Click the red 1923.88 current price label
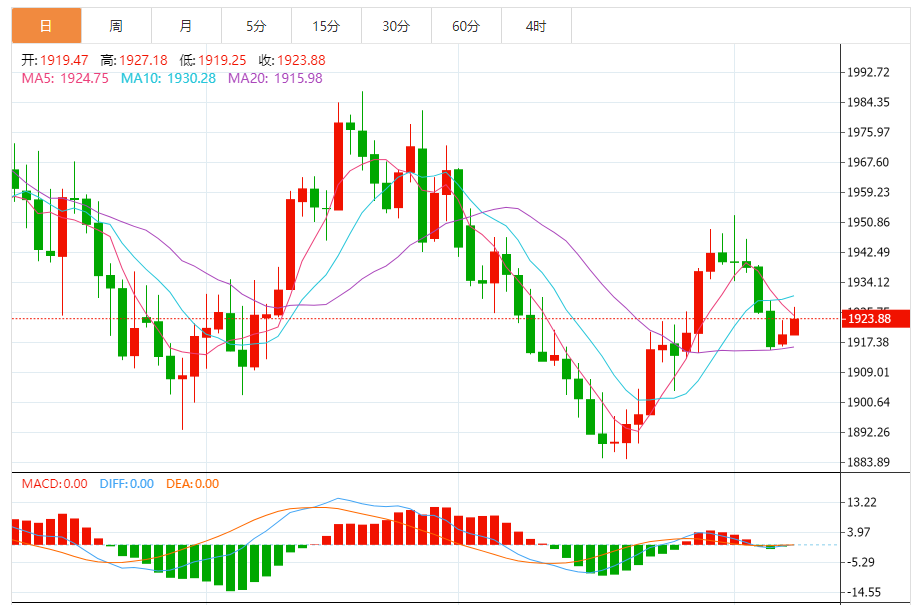The width and height of the screenshot is (919, 605). (x=876, y=318)
